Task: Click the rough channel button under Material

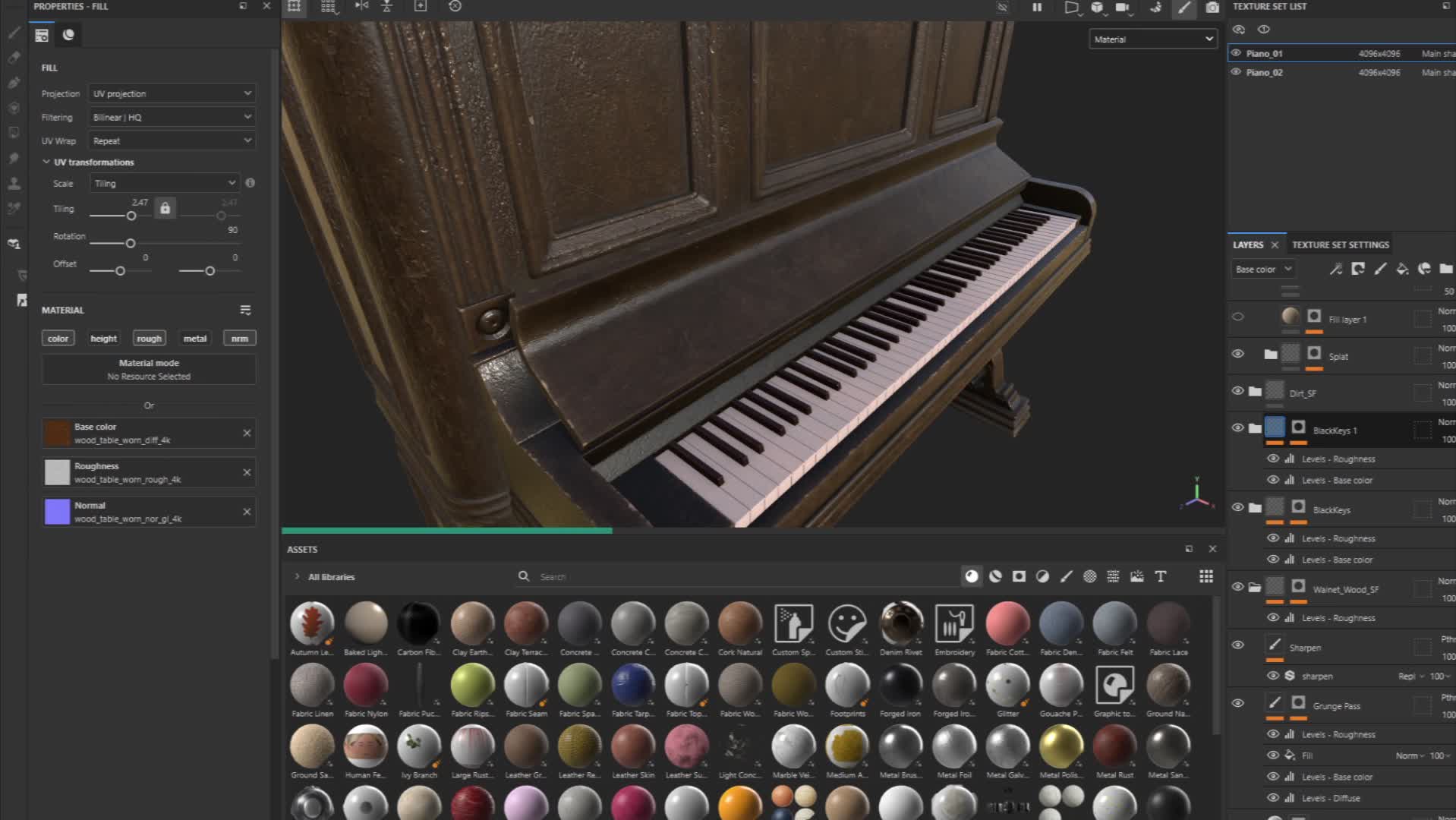Action: tap(149, 338)
